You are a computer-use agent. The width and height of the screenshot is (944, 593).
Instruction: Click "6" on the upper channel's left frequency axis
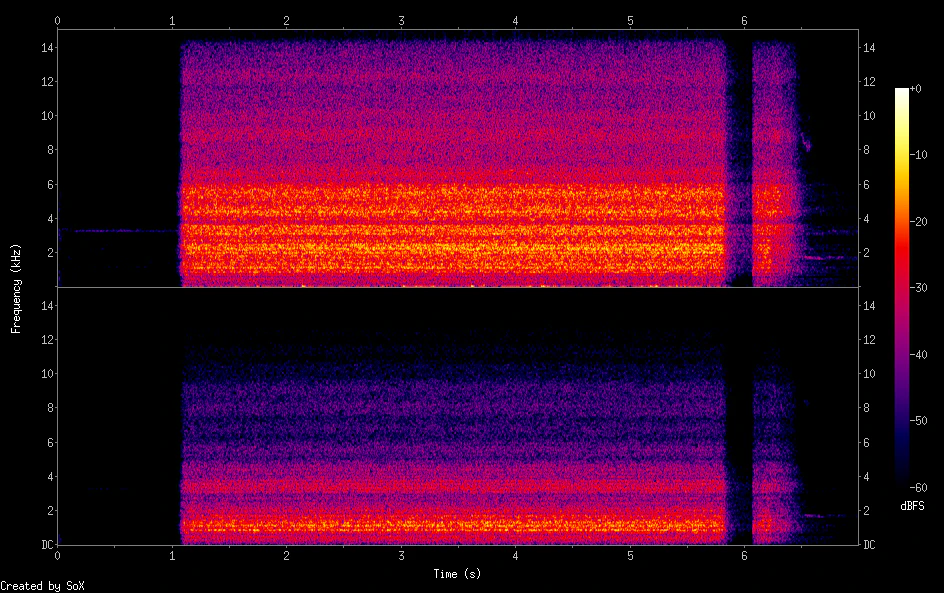click(x=51, y=185)
